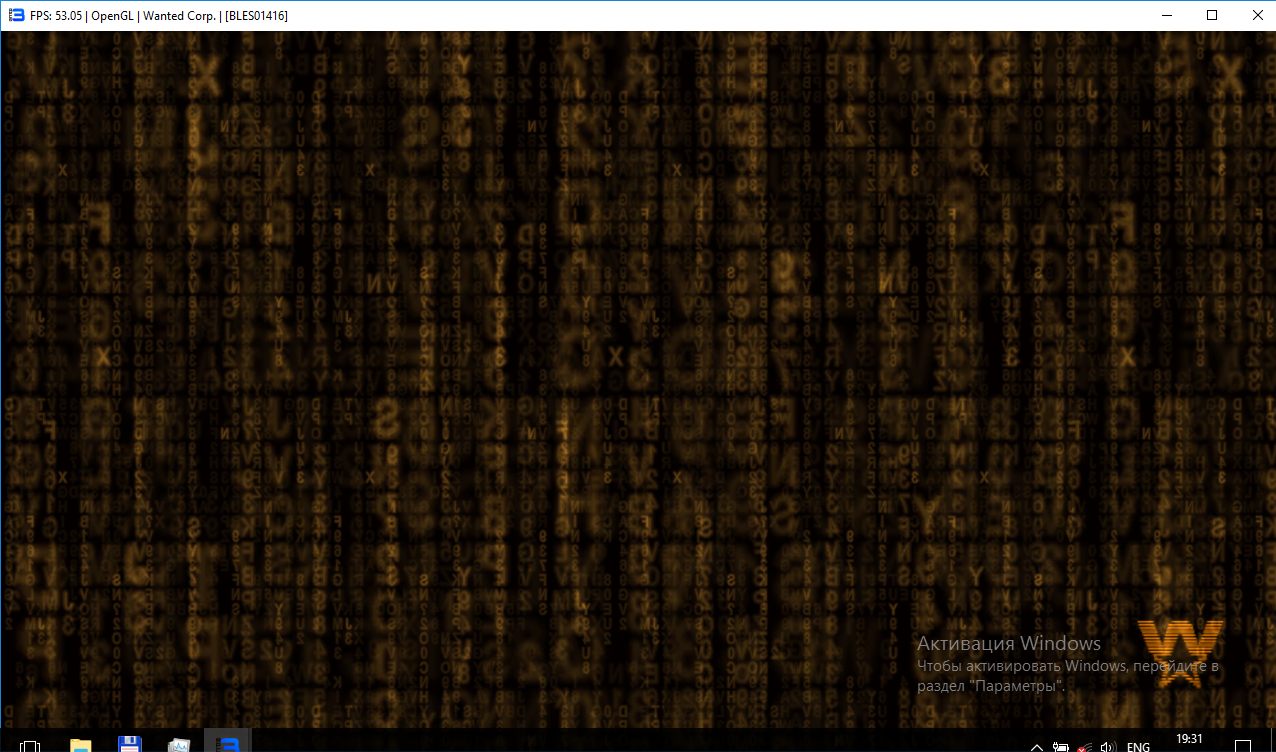The width and height of the screenshot is (1276, 752).
Task: Open the battery status tray icon
Action: (1061, 746)
